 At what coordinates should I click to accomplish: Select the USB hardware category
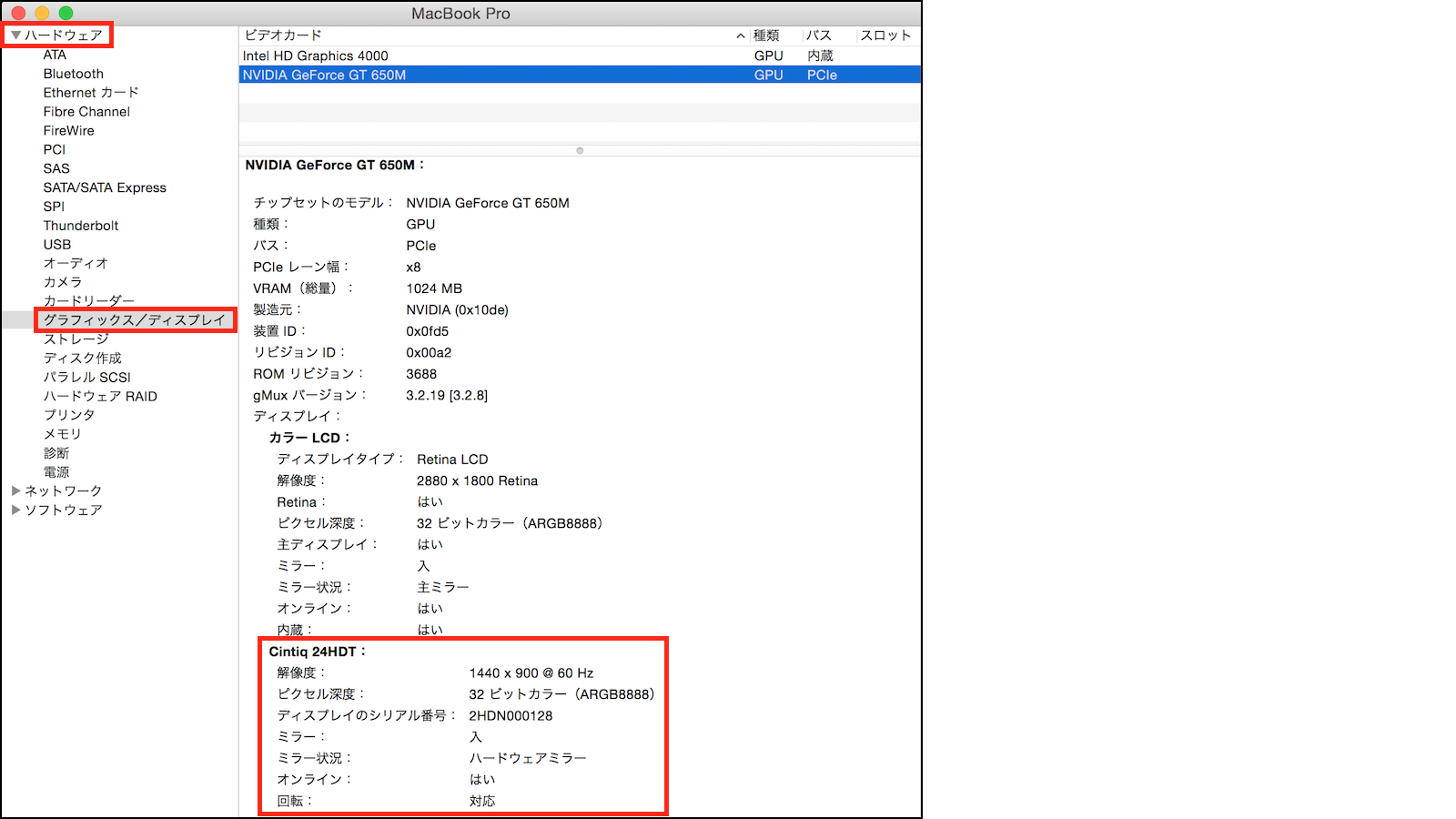click(x=56, y=244)
